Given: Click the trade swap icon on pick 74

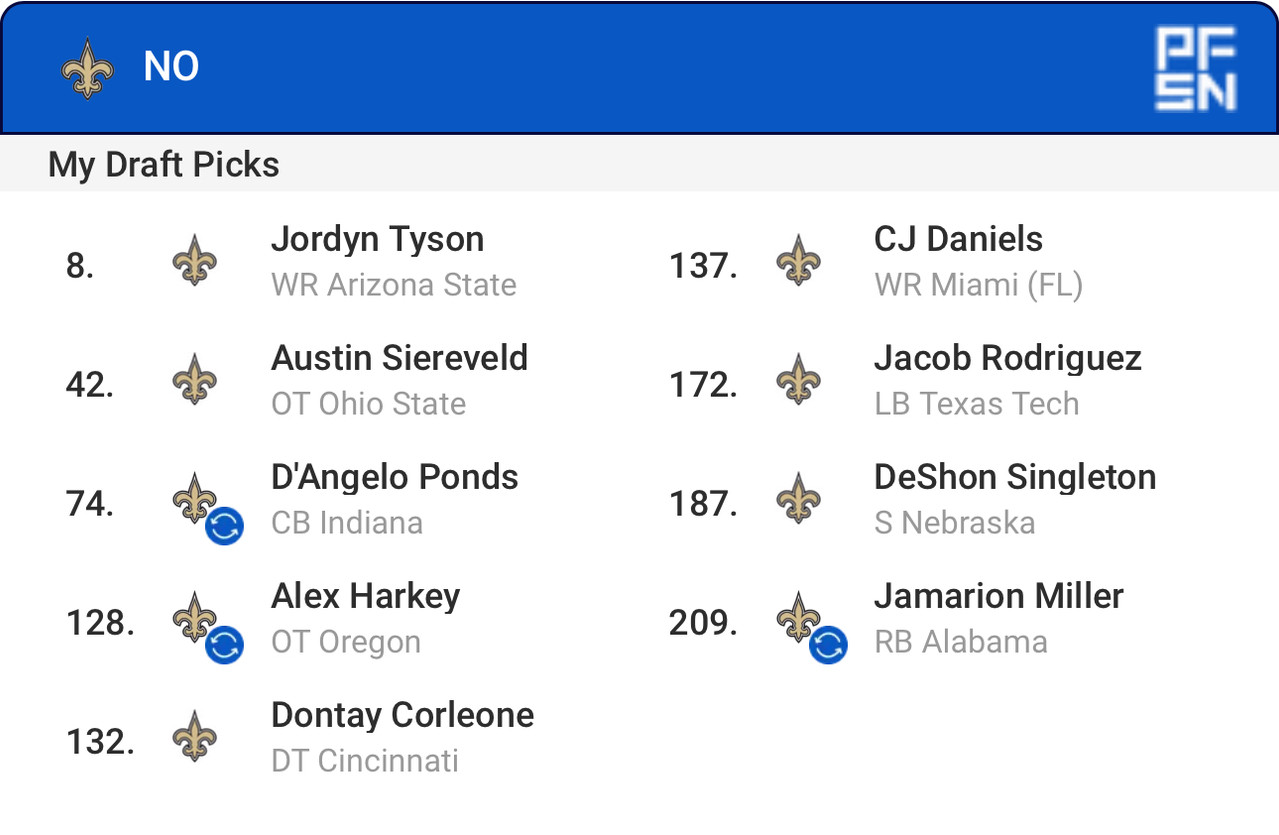Looking at the screenshot, I should tap(224, 525).
